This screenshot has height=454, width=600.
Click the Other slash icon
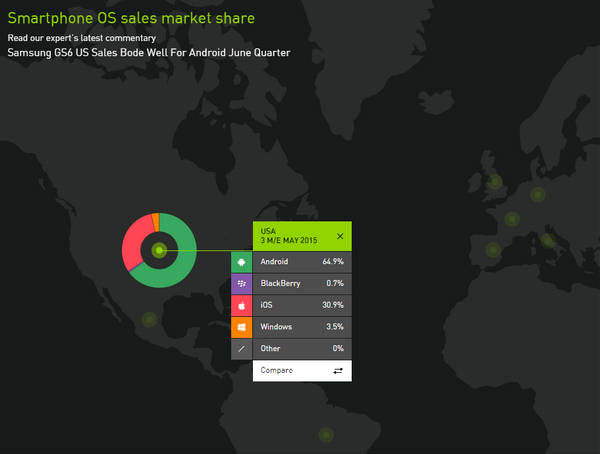point(241,349)
